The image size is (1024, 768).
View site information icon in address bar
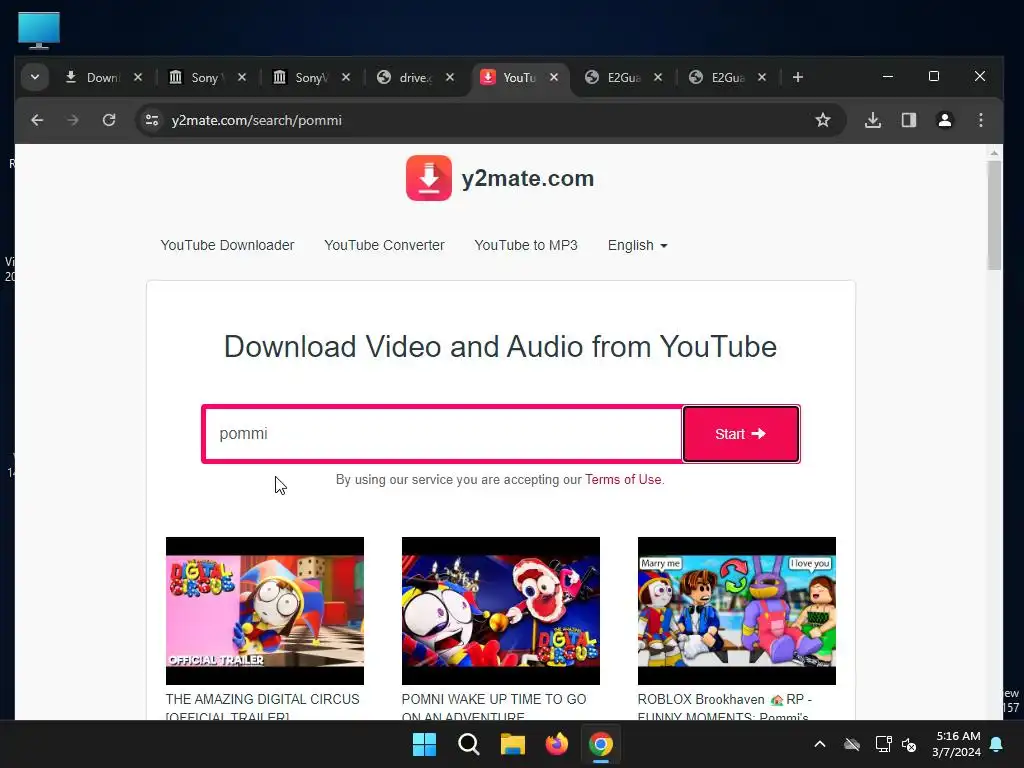152,120
